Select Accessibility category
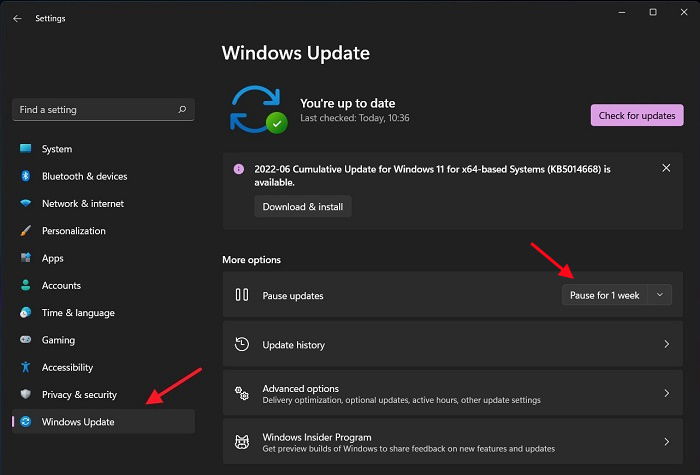This screenshot has height=475, width=700. point(104,367)
